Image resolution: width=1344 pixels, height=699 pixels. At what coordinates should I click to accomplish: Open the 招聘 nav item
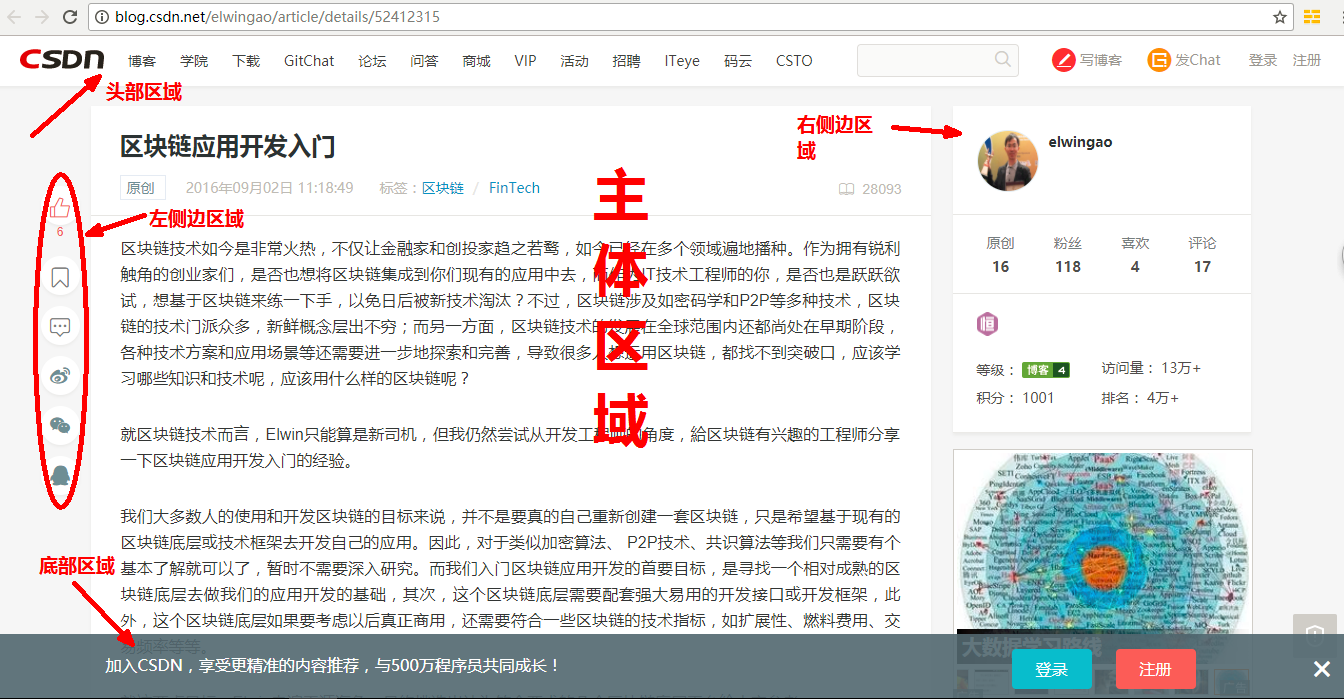tap(626, 61)
